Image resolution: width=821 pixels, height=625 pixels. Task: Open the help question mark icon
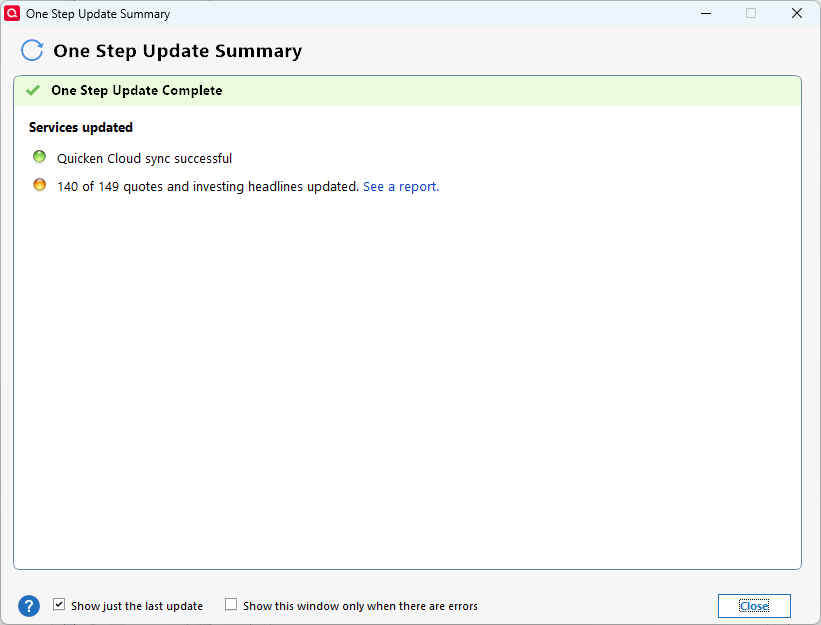[x=29, y=606]
